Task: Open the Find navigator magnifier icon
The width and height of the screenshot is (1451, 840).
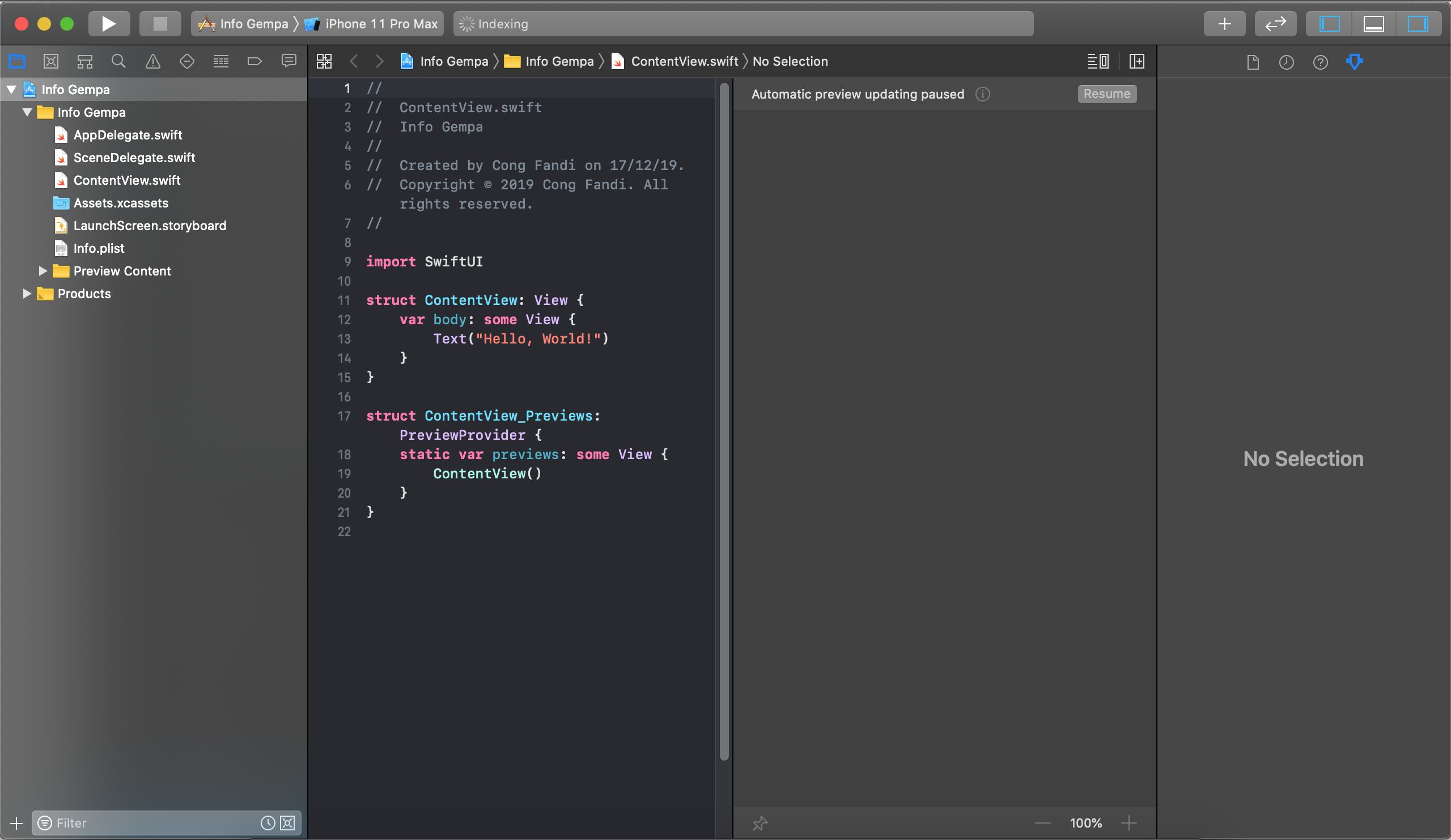Action: coord(118,61)
